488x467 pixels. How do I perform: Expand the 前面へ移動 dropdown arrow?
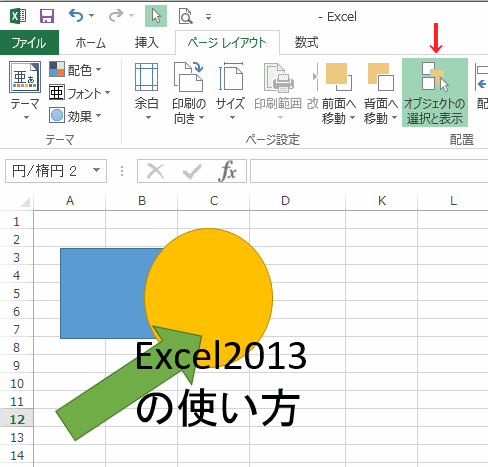(352, 118)
